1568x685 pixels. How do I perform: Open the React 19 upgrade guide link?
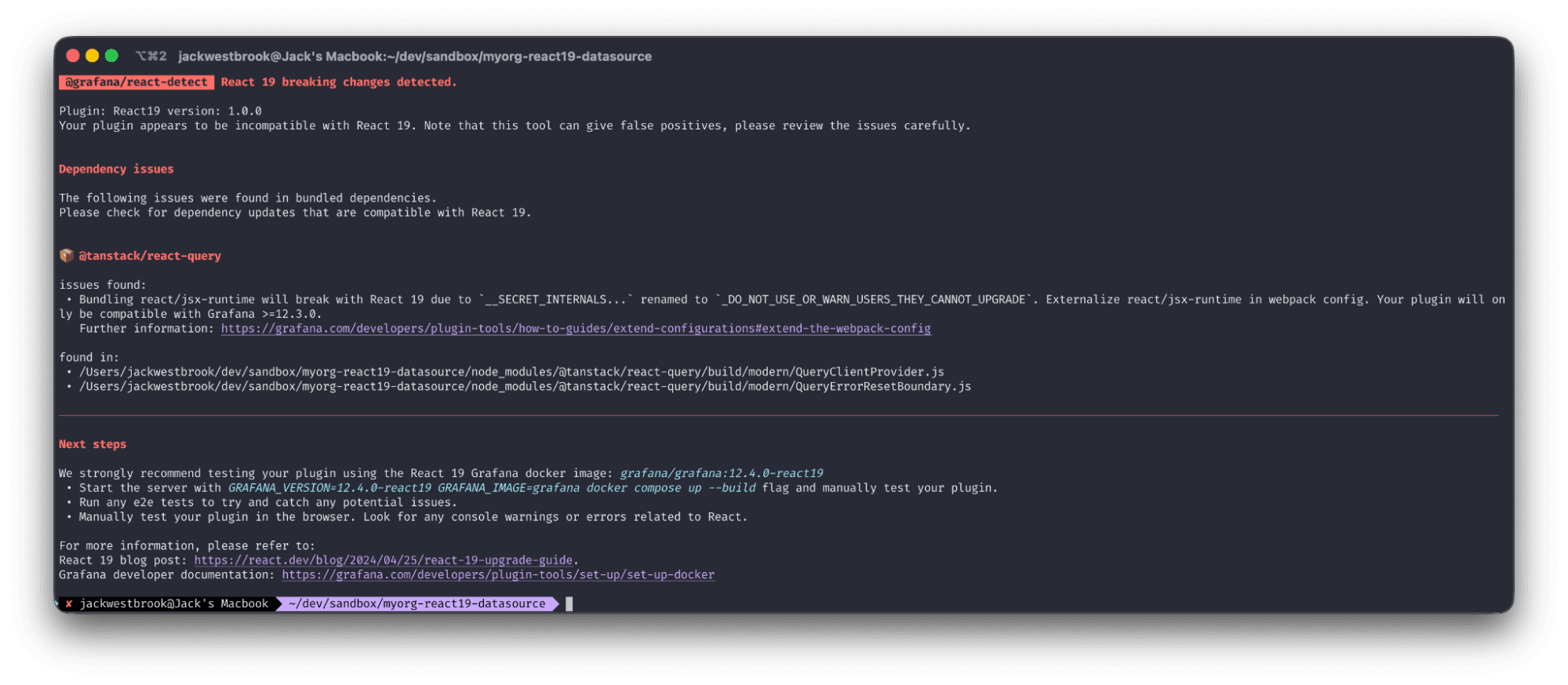point(383,560)
